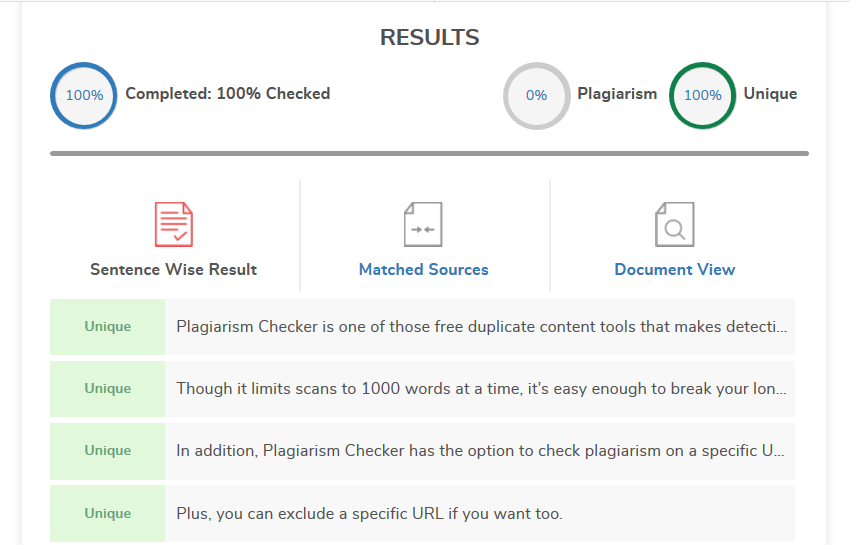Click the Plagiarism percentage label

coord(617,94)
